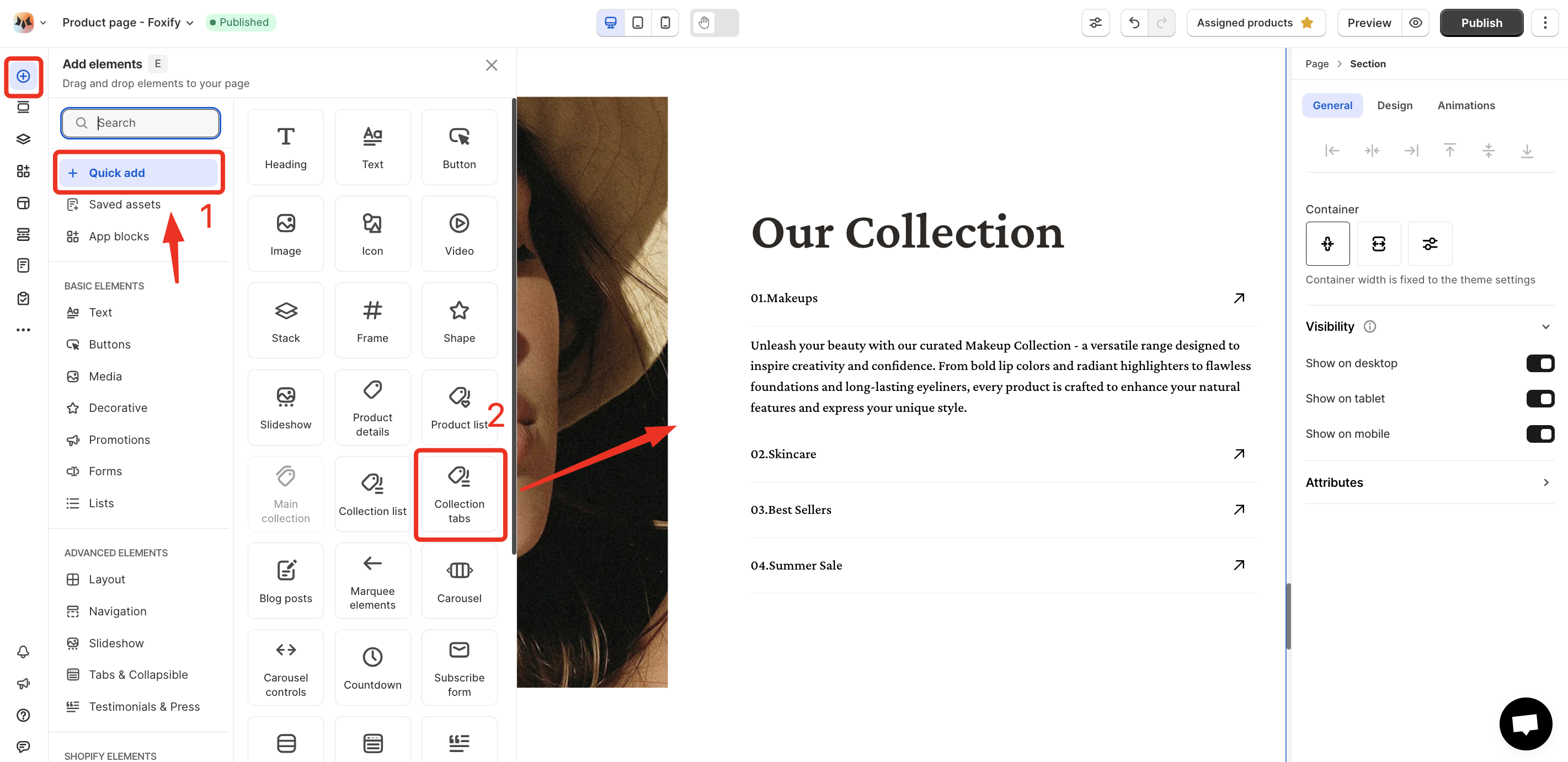Screen dimensions: 1568x762
Task: Switch to mobile device preview
Action: (665, 23)
